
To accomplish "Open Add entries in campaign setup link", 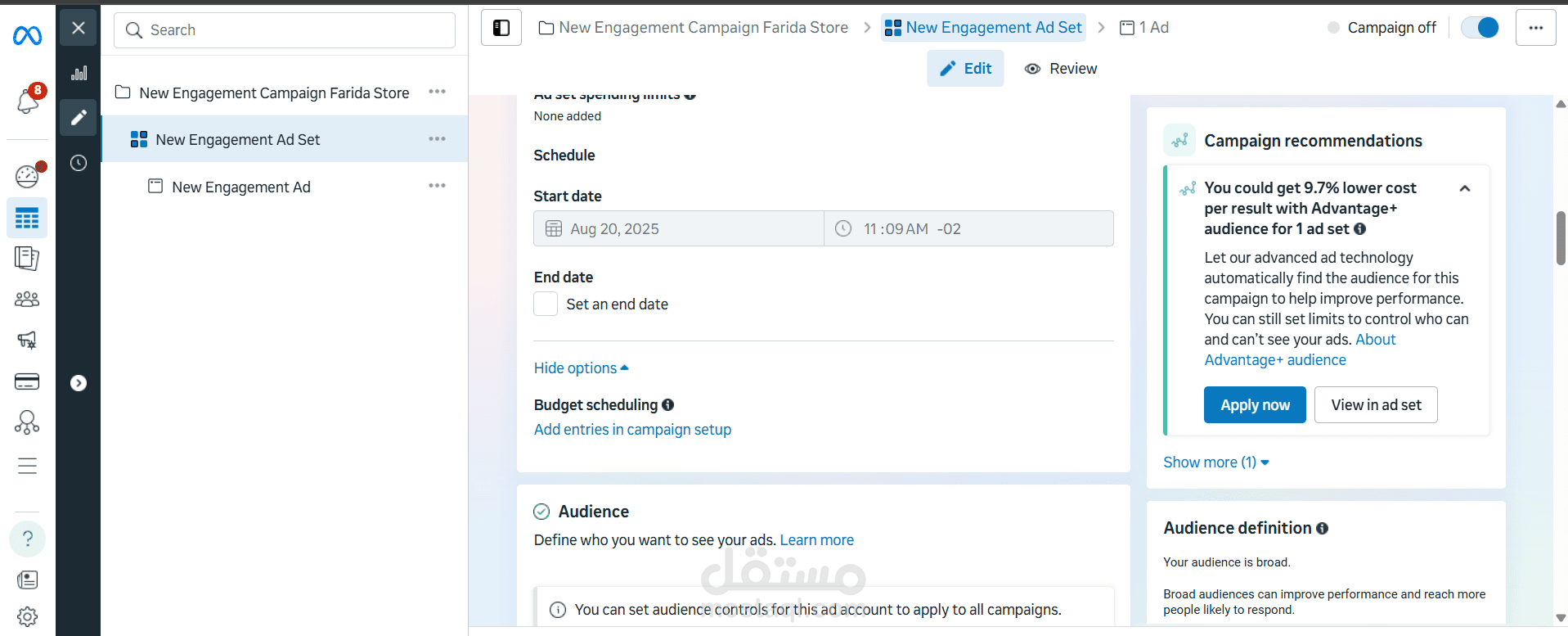I will pos(632,430).
